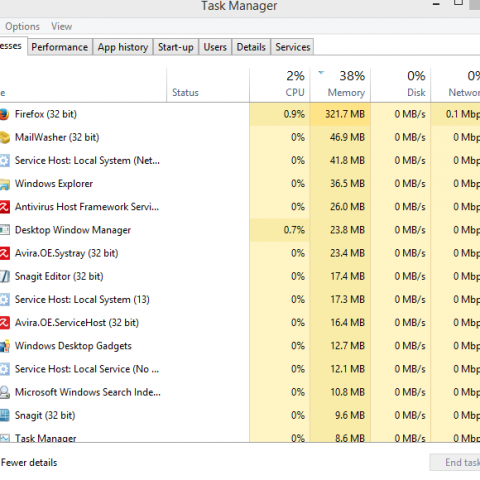Select Antivirus Host Framework Servi... row

pos(240,207)
